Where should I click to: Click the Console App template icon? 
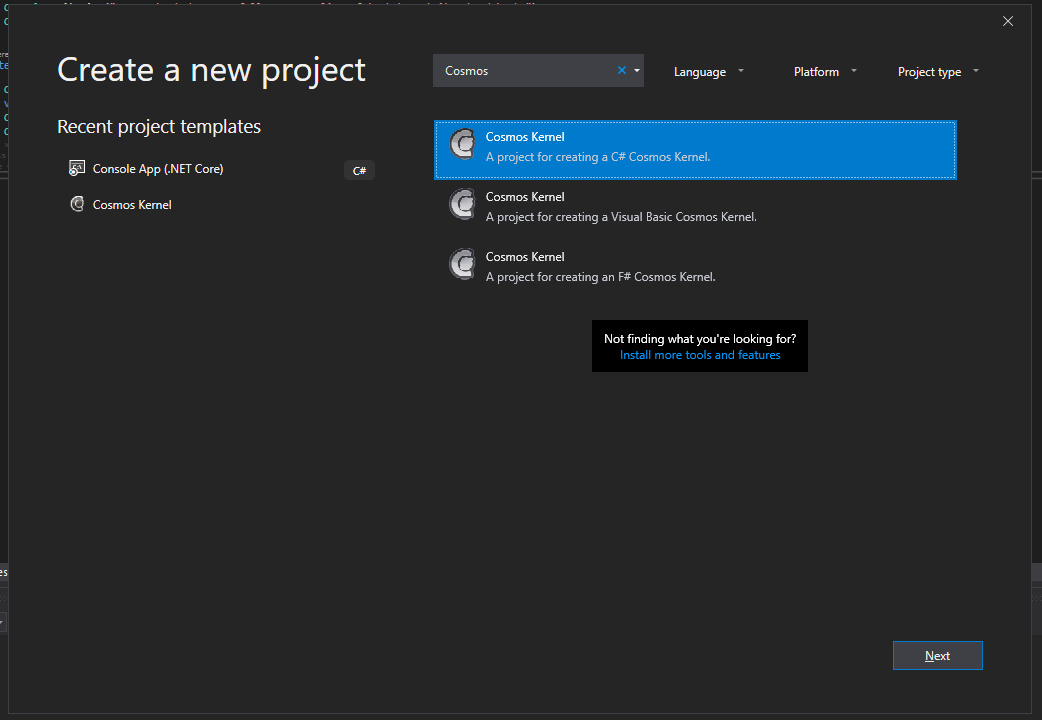[x=77, y=168]
